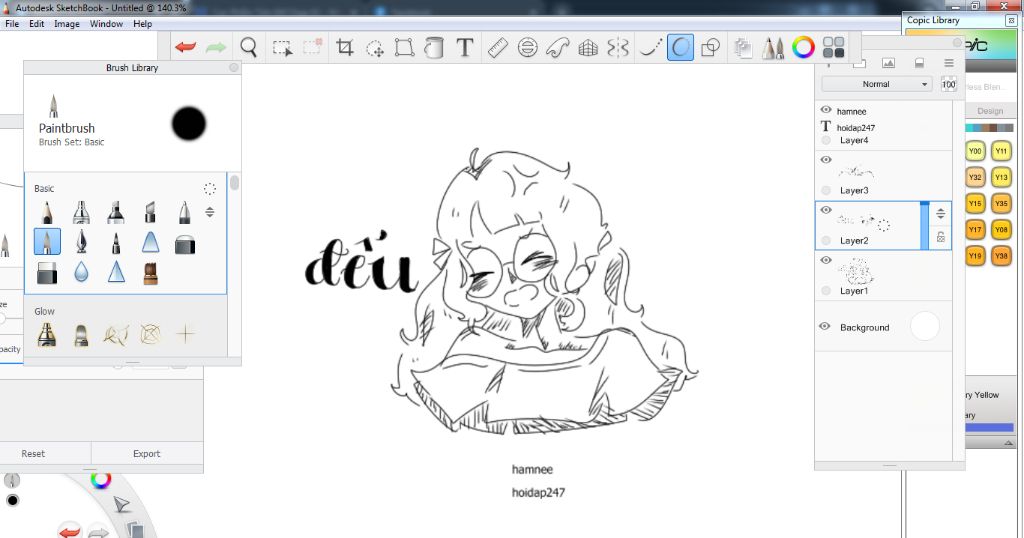1024x538 pixels.
Task: Select the Text tool in toolbar
Action: click(464, 47)
